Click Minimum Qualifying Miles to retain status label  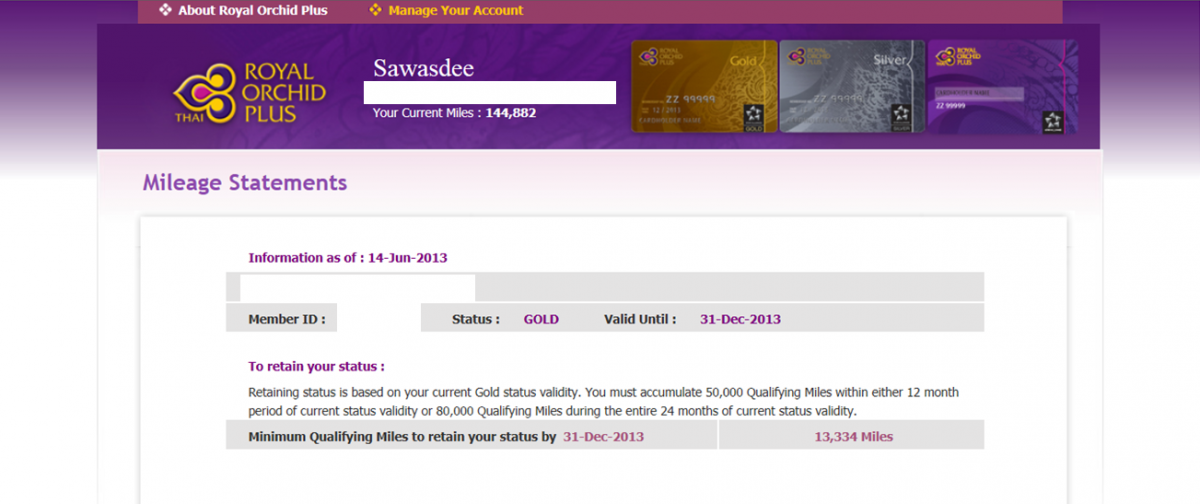[x=402, y=436]
